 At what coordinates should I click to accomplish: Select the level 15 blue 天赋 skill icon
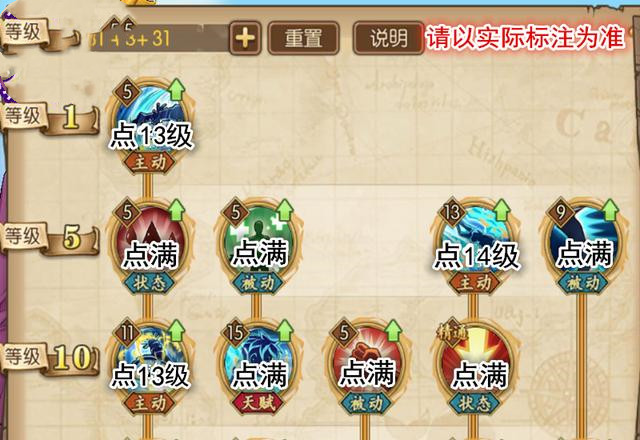click(x=258, y=366)
